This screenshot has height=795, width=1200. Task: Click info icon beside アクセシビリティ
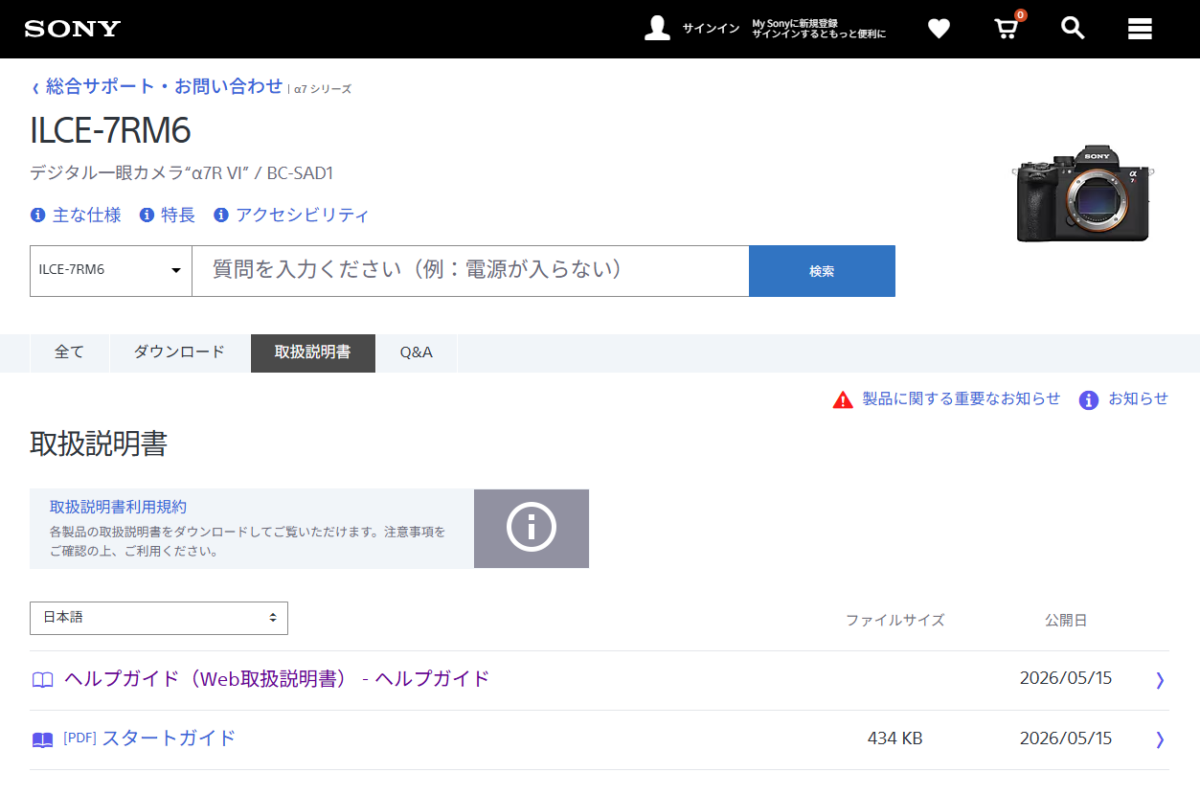pyautogui.click(x=221, y=214)
